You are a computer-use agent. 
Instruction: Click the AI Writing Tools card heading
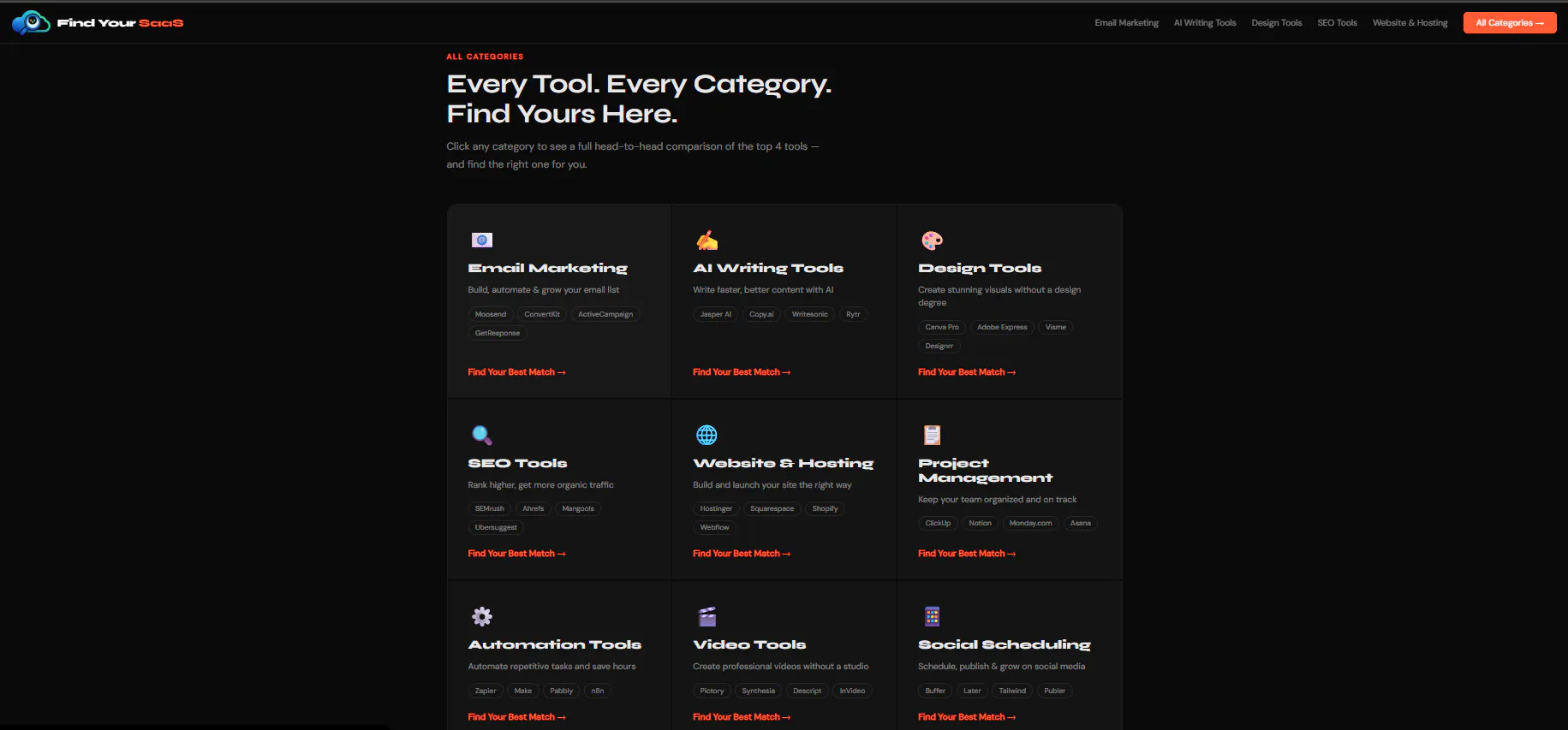pyautogui.click(x=768, y=269)
